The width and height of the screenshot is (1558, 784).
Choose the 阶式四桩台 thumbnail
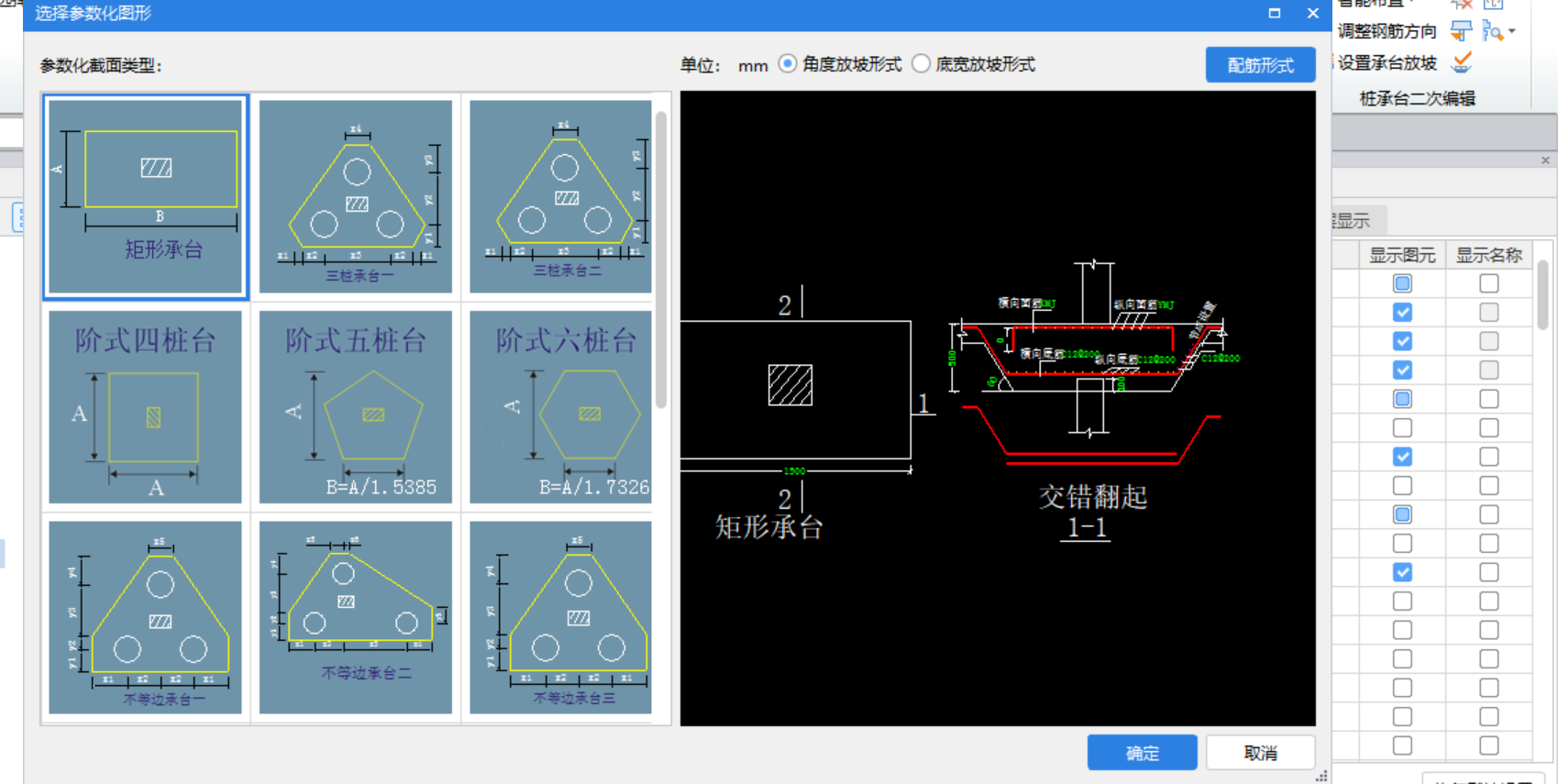click(x=145, y=407)
